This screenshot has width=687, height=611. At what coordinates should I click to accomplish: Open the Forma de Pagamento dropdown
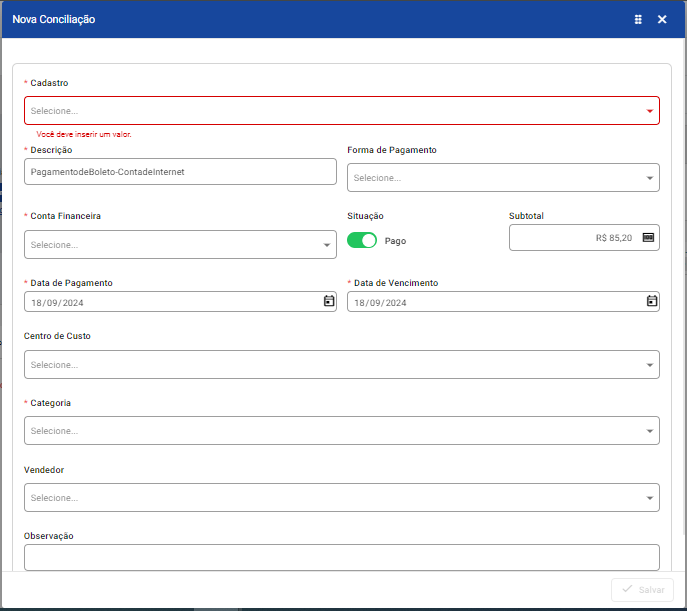(x=502, y=177)
